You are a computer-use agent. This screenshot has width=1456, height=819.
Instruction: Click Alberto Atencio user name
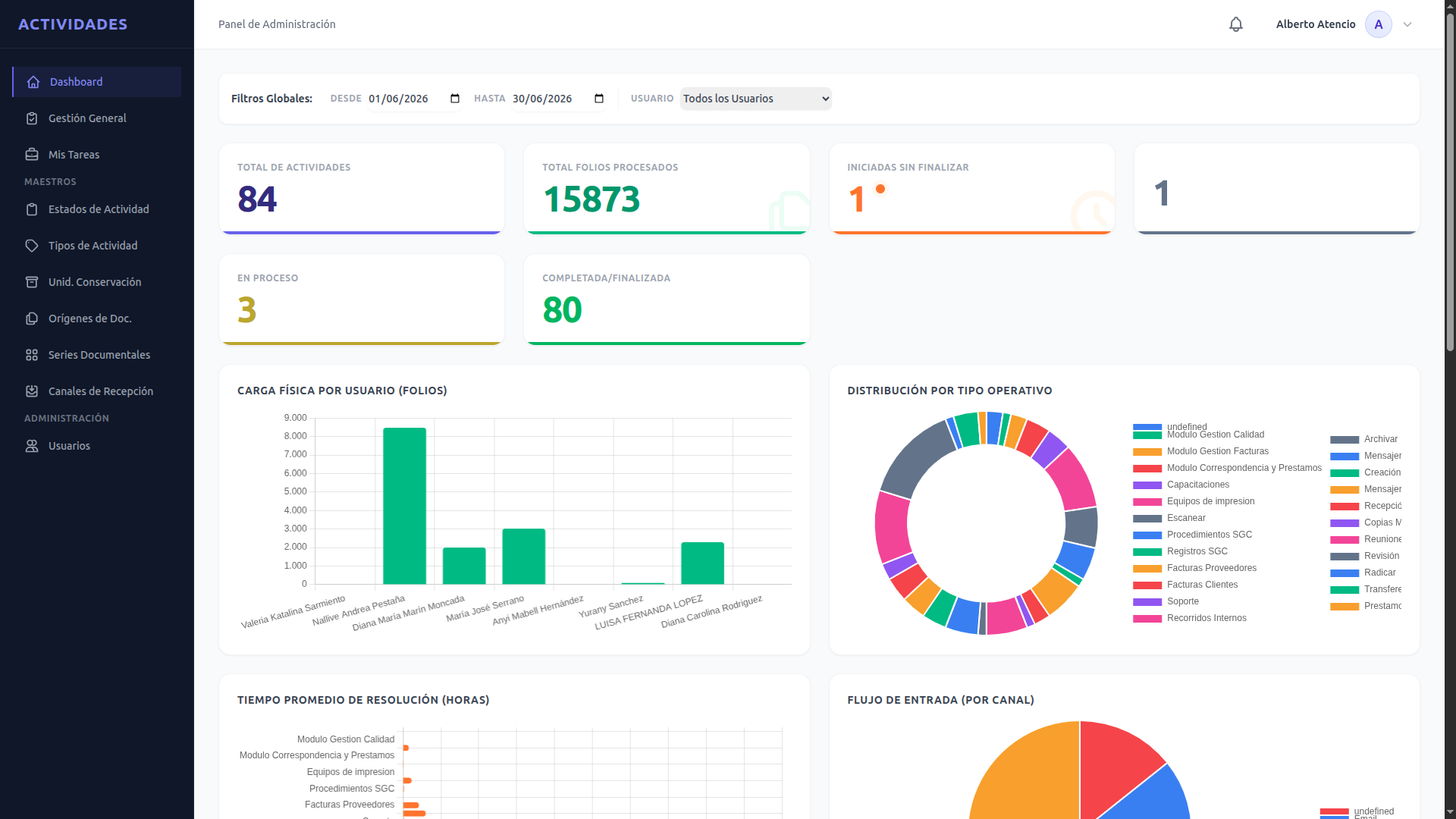pyautogui.click(x=1316, y=24)
